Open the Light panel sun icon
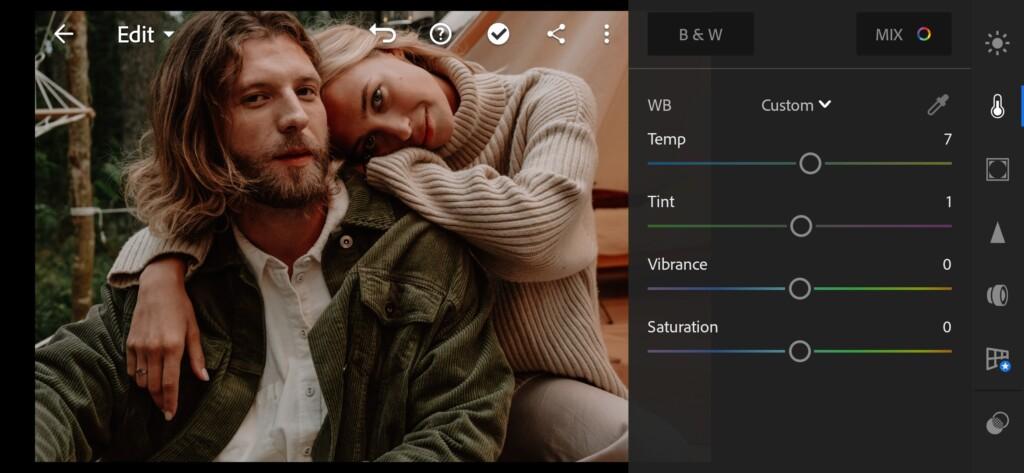 point(997,44)
